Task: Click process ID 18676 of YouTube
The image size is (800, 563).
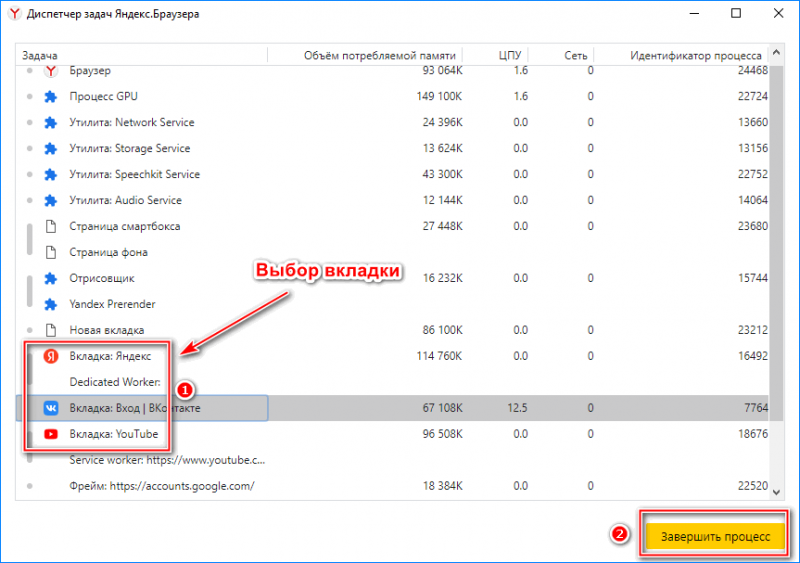Action: tap(753, 434)
